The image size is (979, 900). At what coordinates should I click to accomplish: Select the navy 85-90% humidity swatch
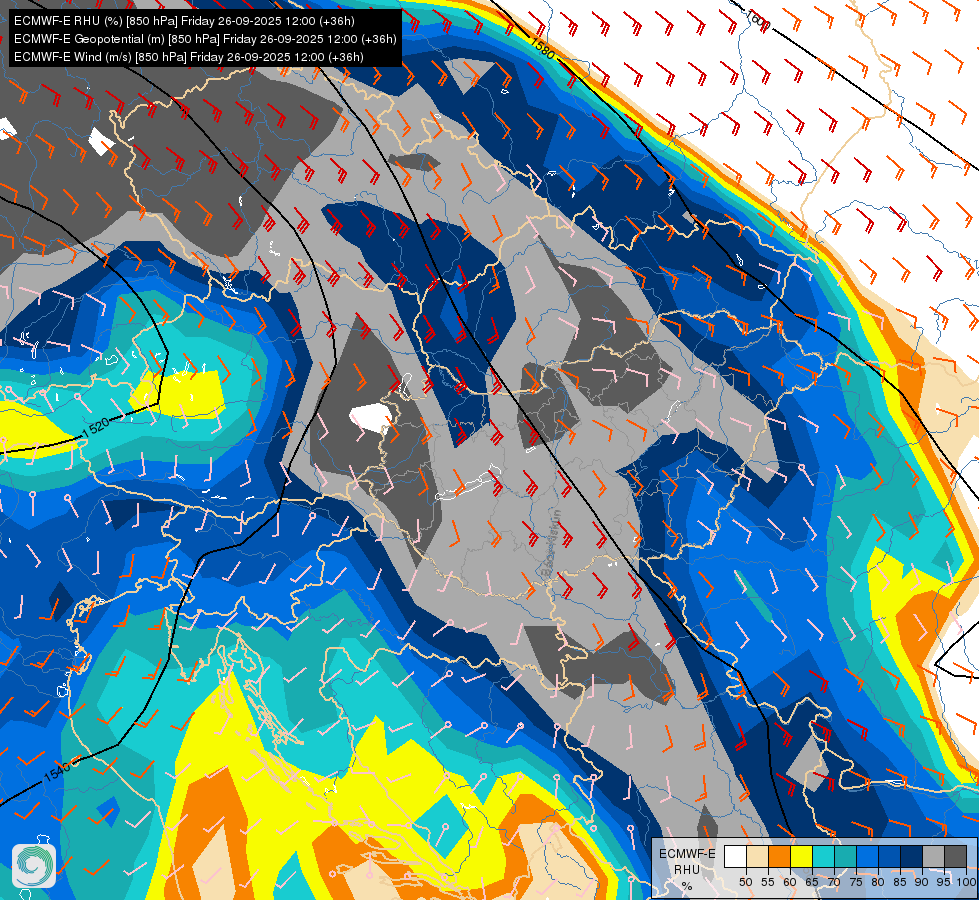pos(912,856)
